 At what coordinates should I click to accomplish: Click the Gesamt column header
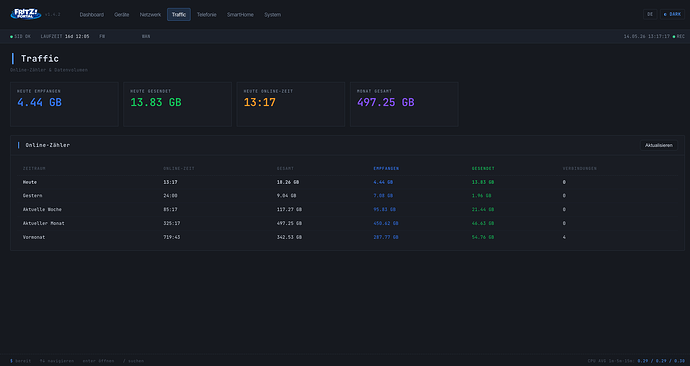[285, 168]
